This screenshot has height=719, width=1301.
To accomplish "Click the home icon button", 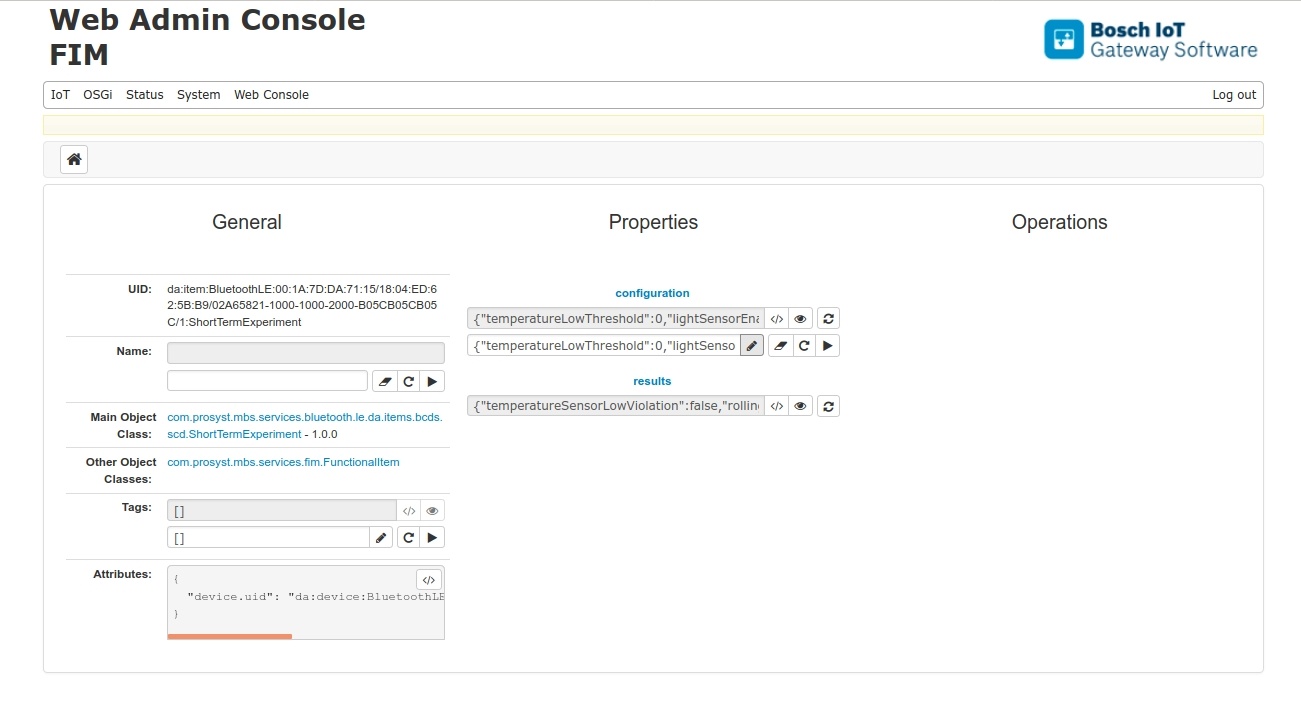I will [74, 160].
